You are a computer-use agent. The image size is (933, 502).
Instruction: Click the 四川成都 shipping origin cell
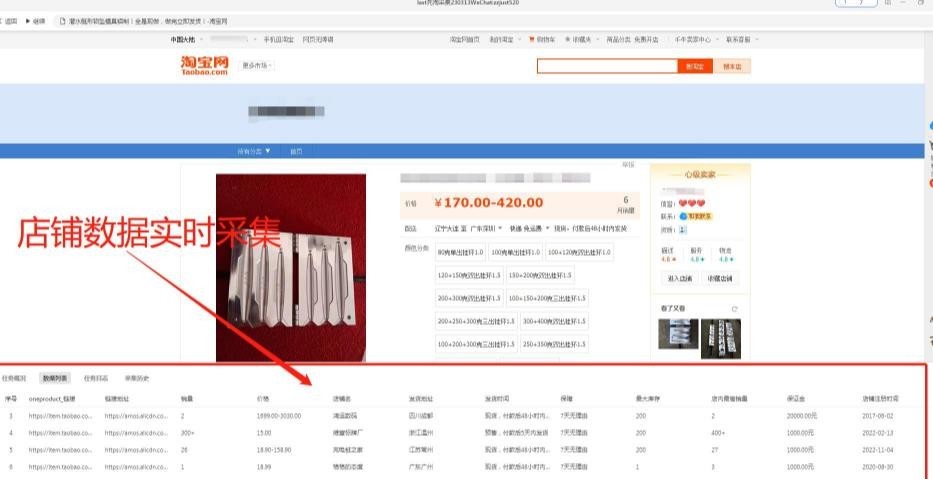(421, 416)
